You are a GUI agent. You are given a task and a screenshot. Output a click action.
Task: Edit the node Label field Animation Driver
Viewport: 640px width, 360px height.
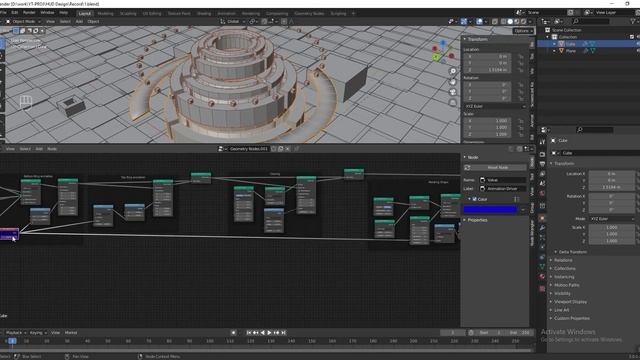point(502,189)
